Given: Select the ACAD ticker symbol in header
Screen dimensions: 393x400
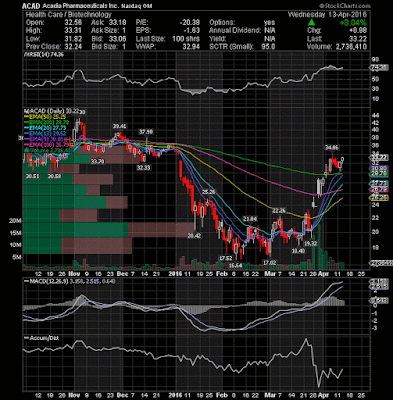Looking at the screenshot, I should (x=31, y=6).
